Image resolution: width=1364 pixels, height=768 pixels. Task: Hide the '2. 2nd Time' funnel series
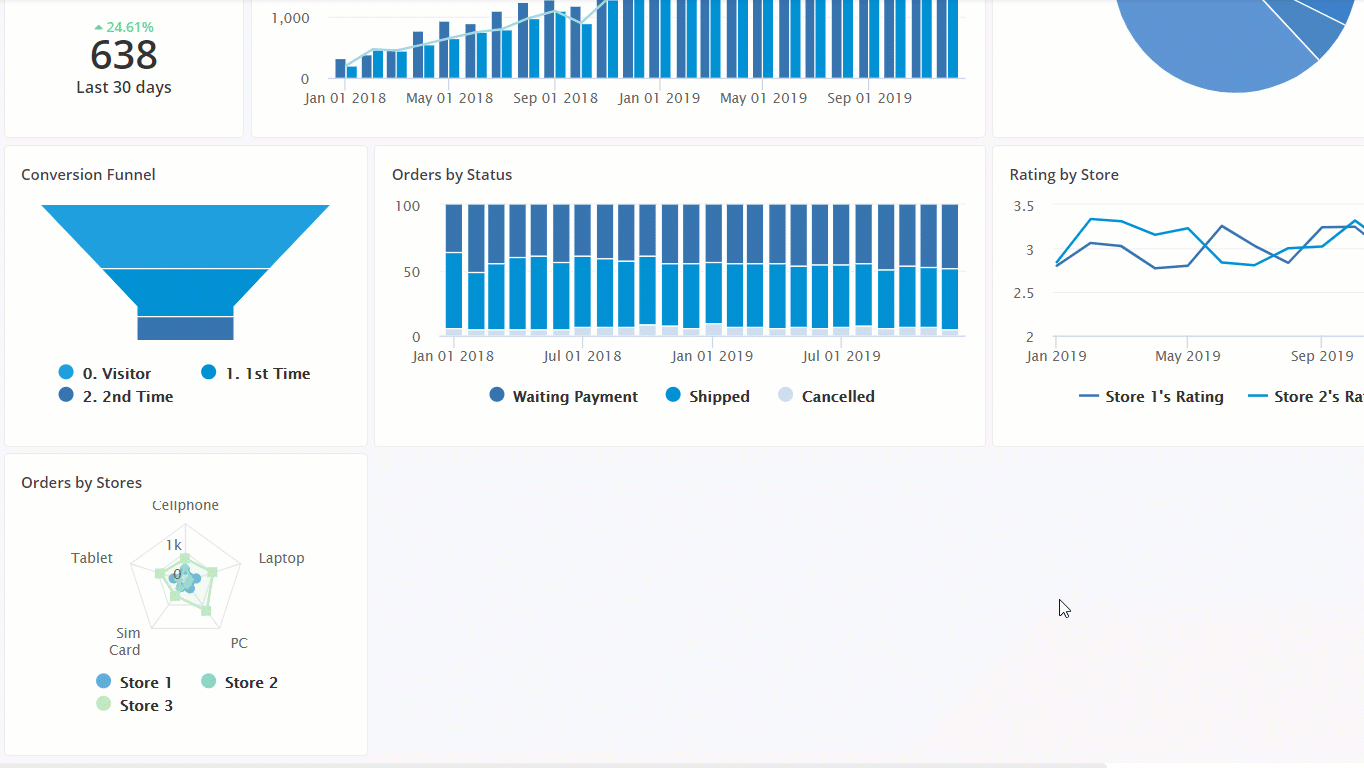[66, 396]
